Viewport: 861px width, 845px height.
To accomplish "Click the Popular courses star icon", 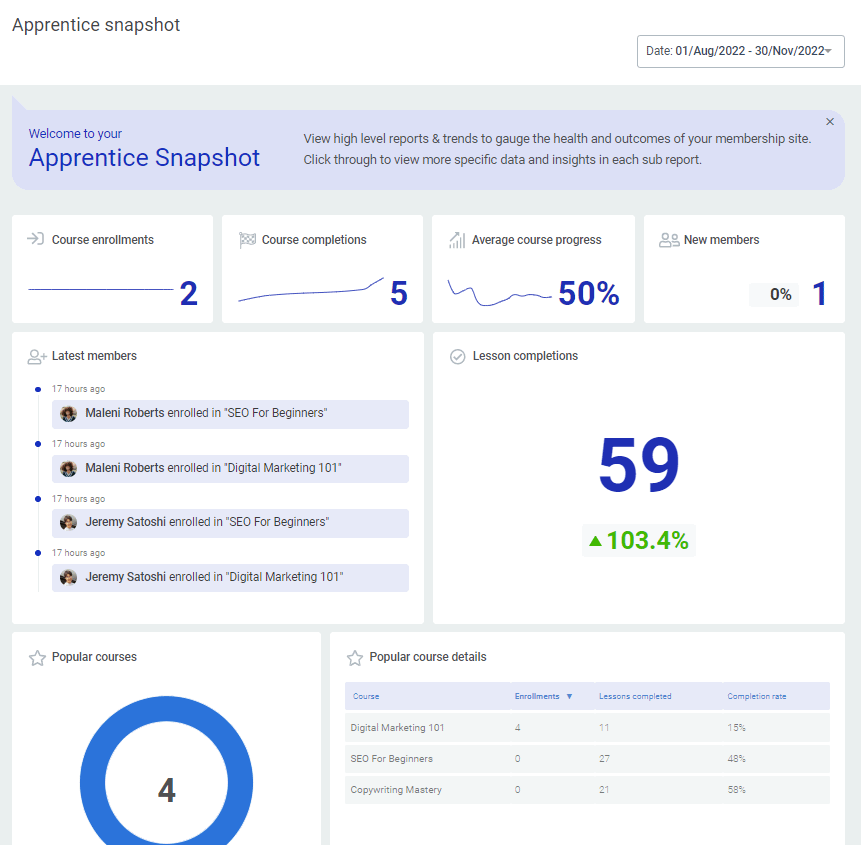I will coord(38,658).
